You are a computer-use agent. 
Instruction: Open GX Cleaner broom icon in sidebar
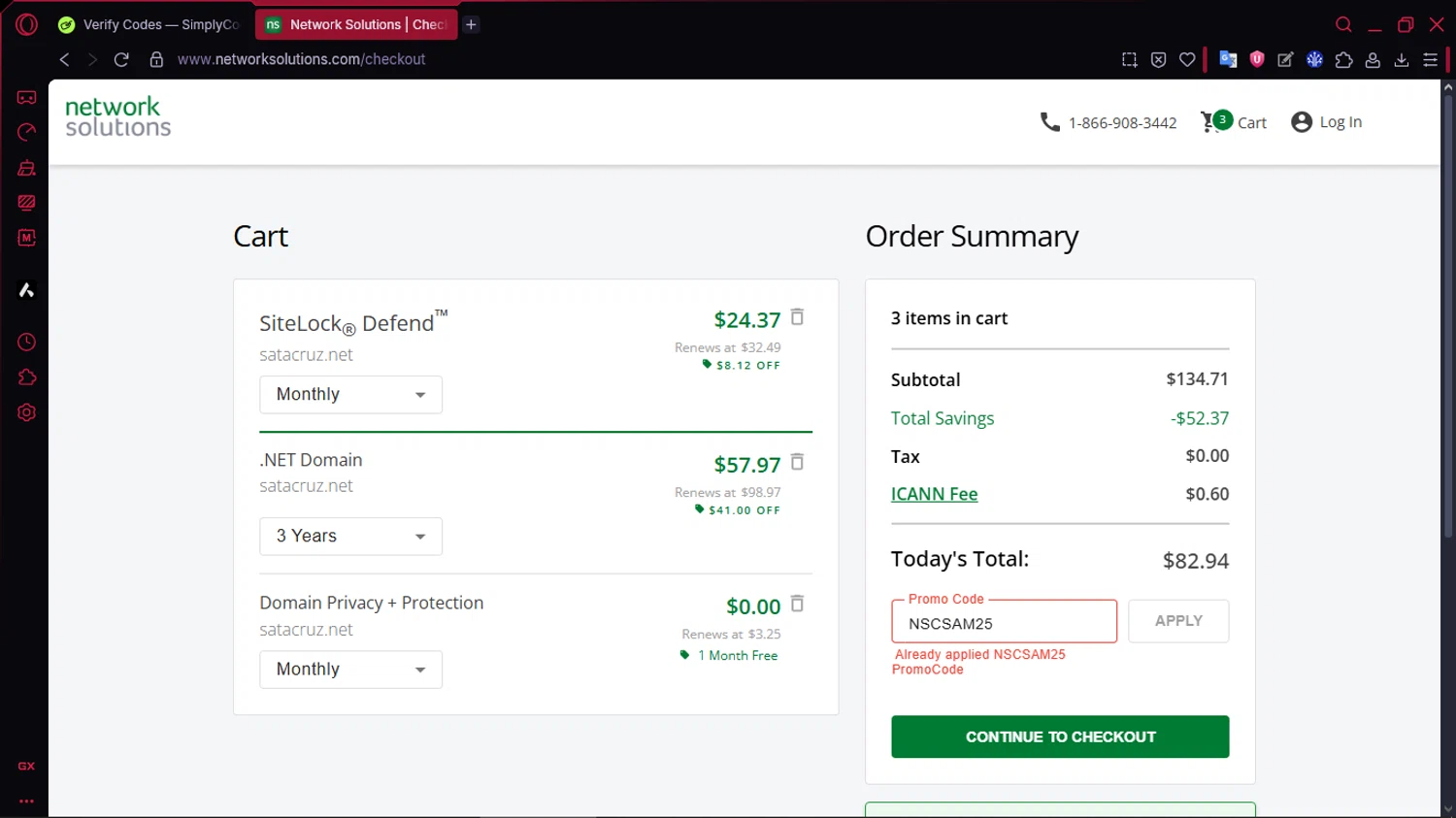click(x=26, y=168)
